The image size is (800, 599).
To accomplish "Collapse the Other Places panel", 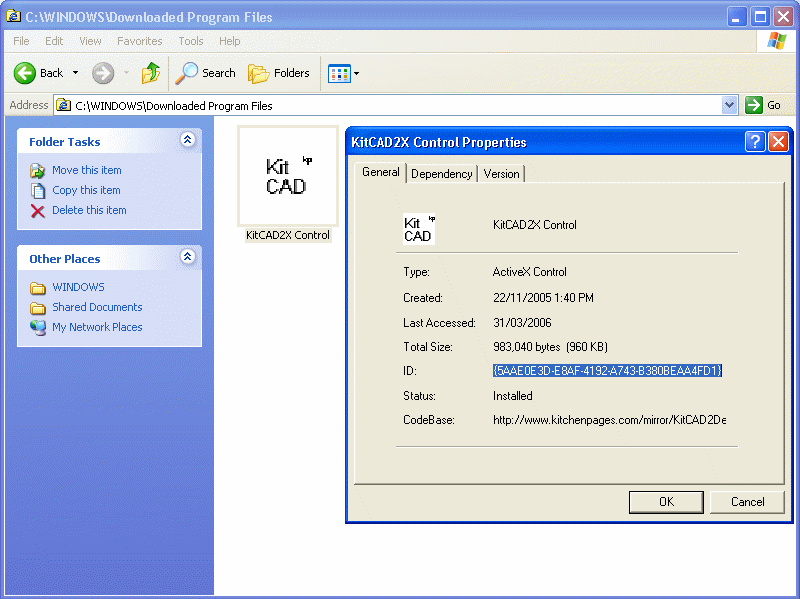I will point(188,256).
